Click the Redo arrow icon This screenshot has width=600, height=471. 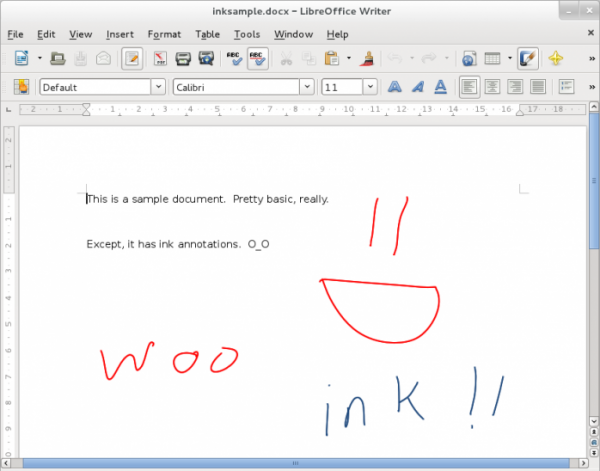pyautogui.click(x=429, y=59)
